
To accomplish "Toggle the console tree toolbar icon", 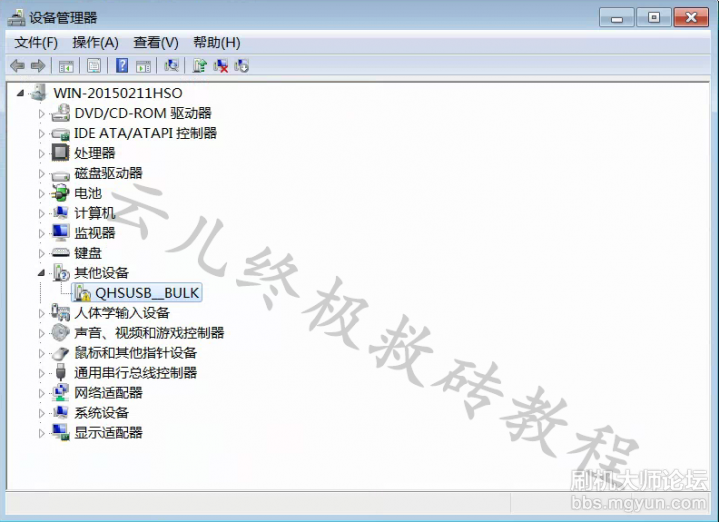I will pyautogui.click(x=66, y=67).
